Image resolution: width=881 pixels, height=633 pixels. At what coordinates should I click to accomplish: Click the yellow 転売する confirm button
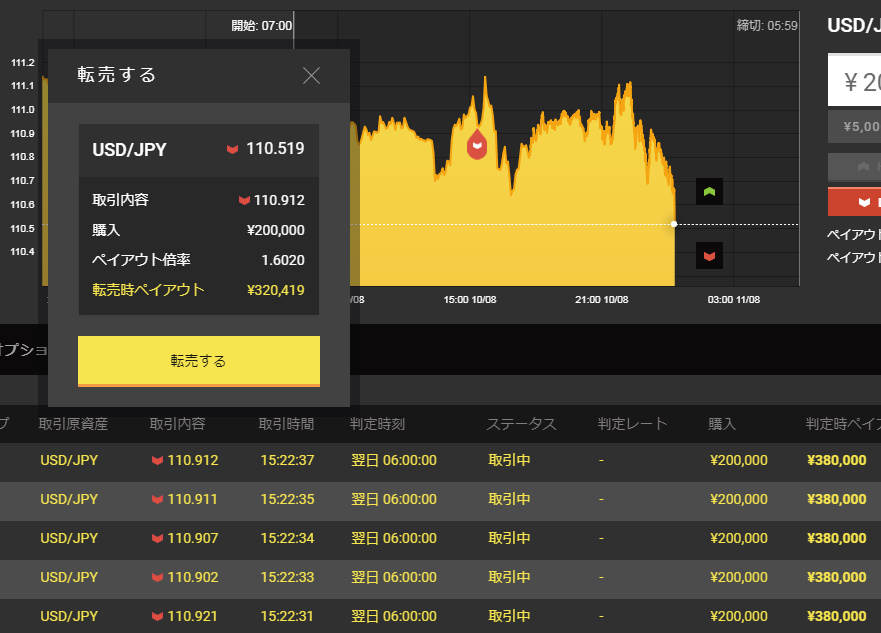pos(199,361)
